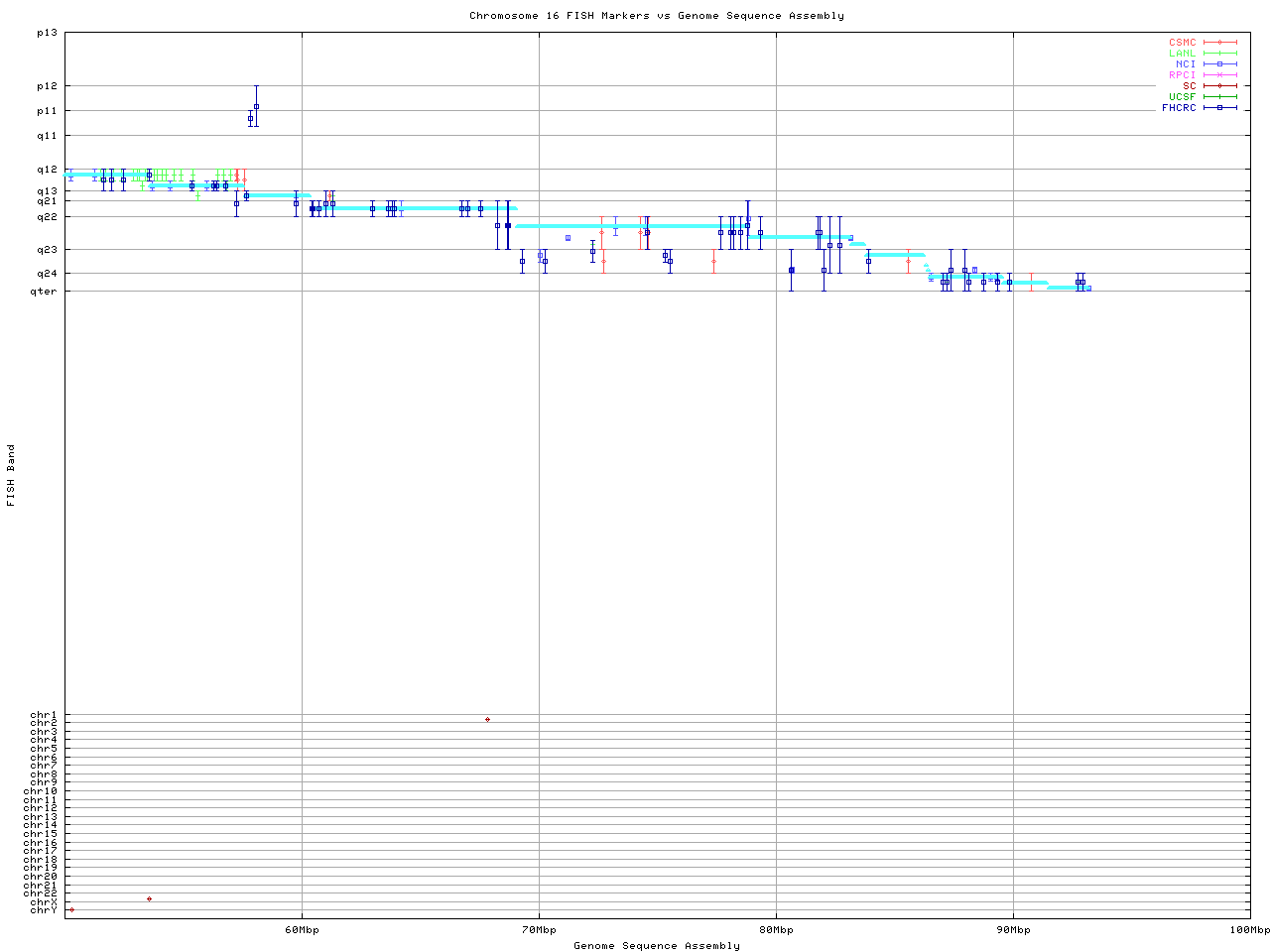Click the 'Genome Sequence Assembly' x-axis label

(x=657, y=945)
